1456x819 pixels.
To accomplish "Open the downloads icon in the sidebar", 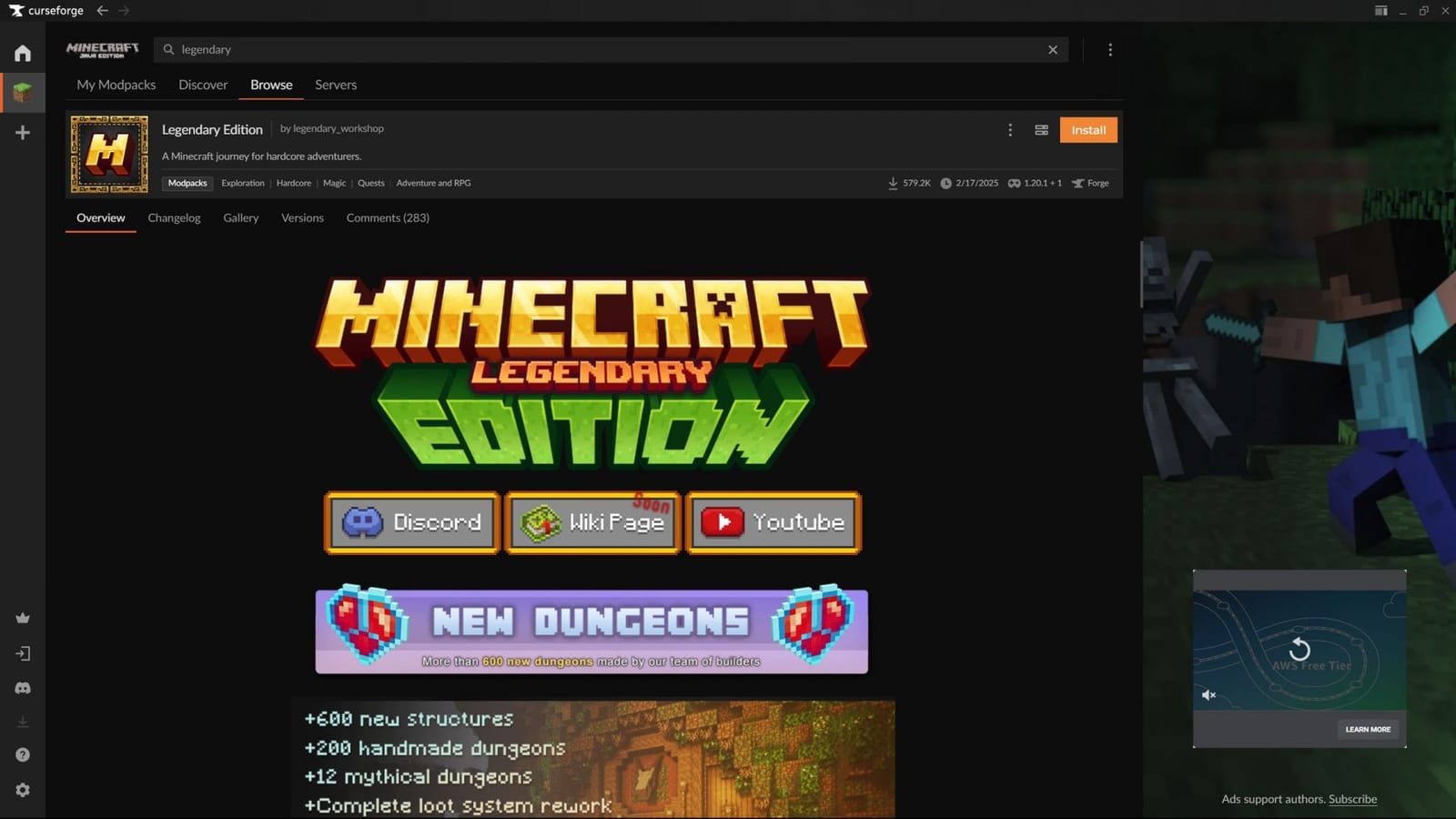I will click(22, 721).
